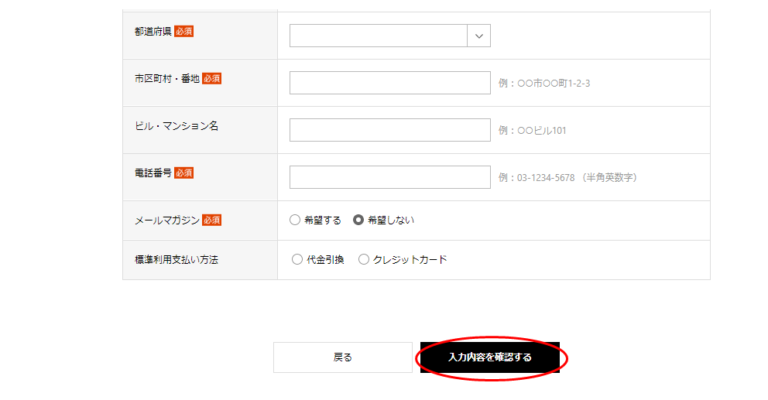Click the 入力内容を確認する button
768x400 pixels.
click(x=490, y=357)
